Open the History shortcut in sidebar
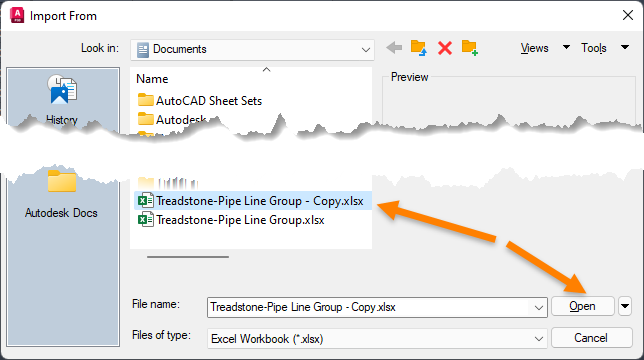Image resolution: width=644 pixels, height=360 pixels. click(x=62, y=99)
